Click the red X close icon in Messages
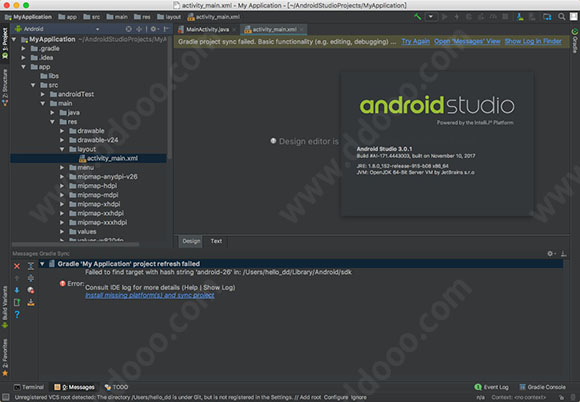 tap(17, 266)
